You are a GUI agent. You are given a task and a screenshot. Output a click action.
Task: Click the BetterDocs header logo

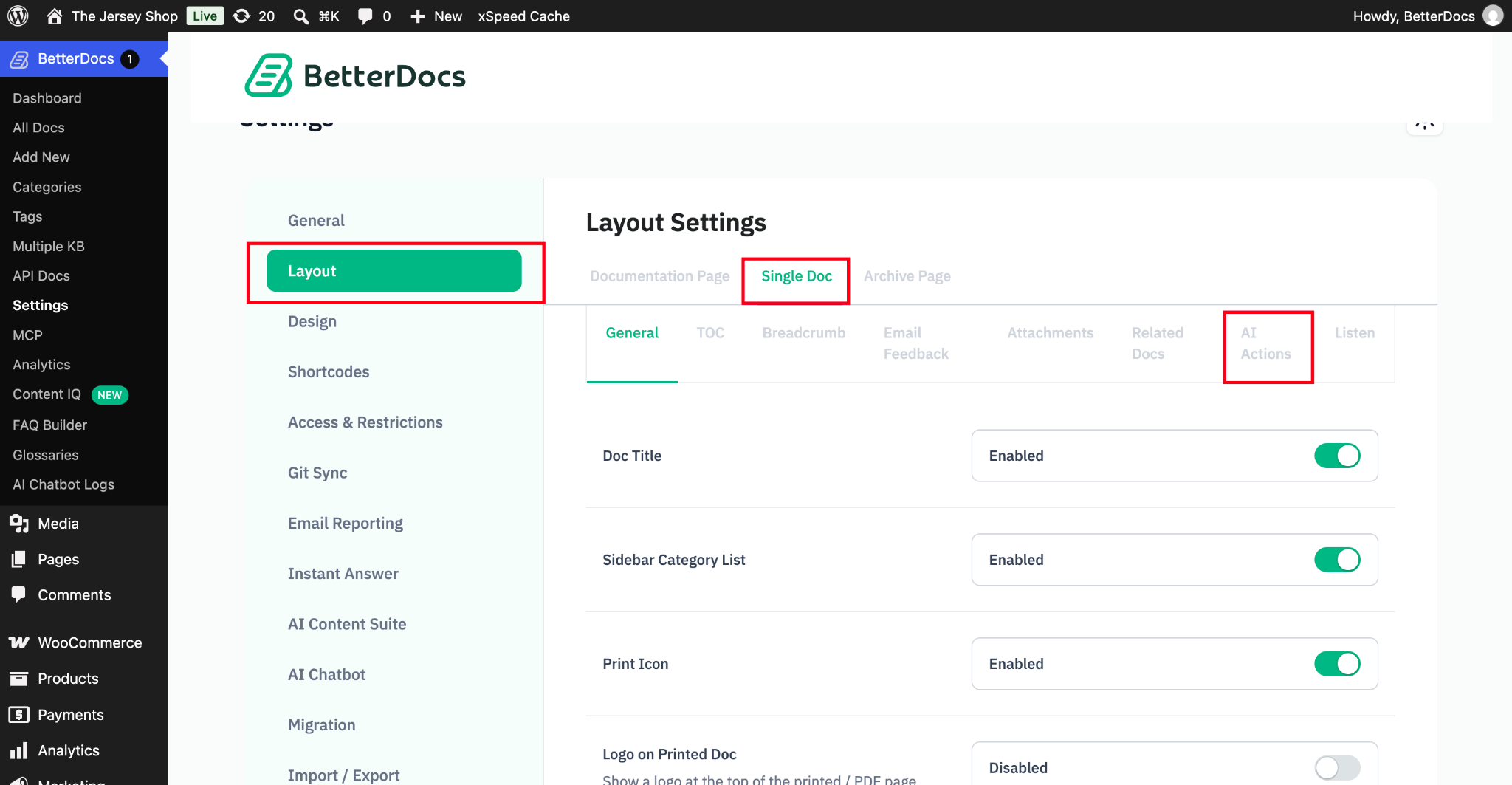355,75
